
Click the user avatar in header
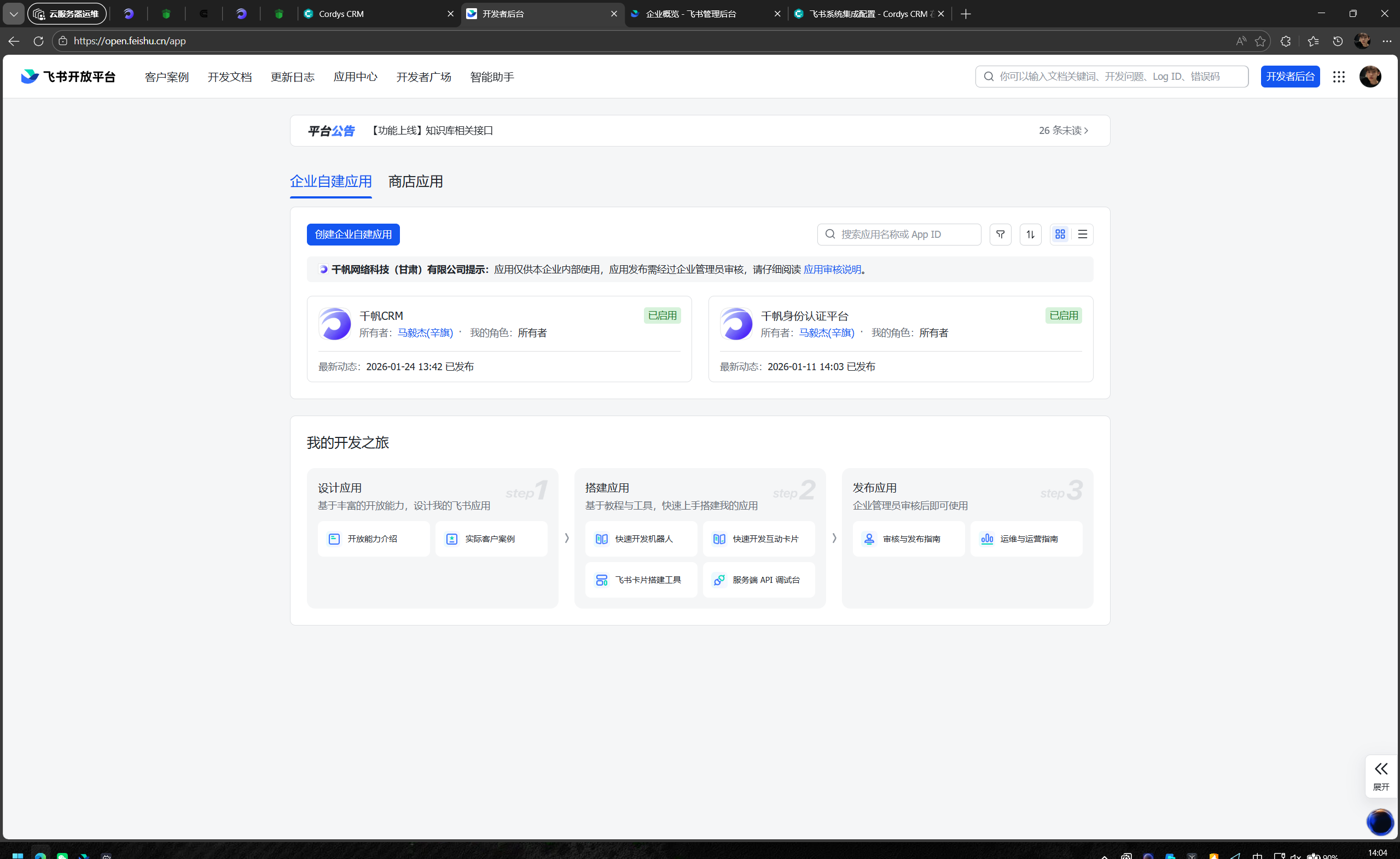(x=1370, y=77)
